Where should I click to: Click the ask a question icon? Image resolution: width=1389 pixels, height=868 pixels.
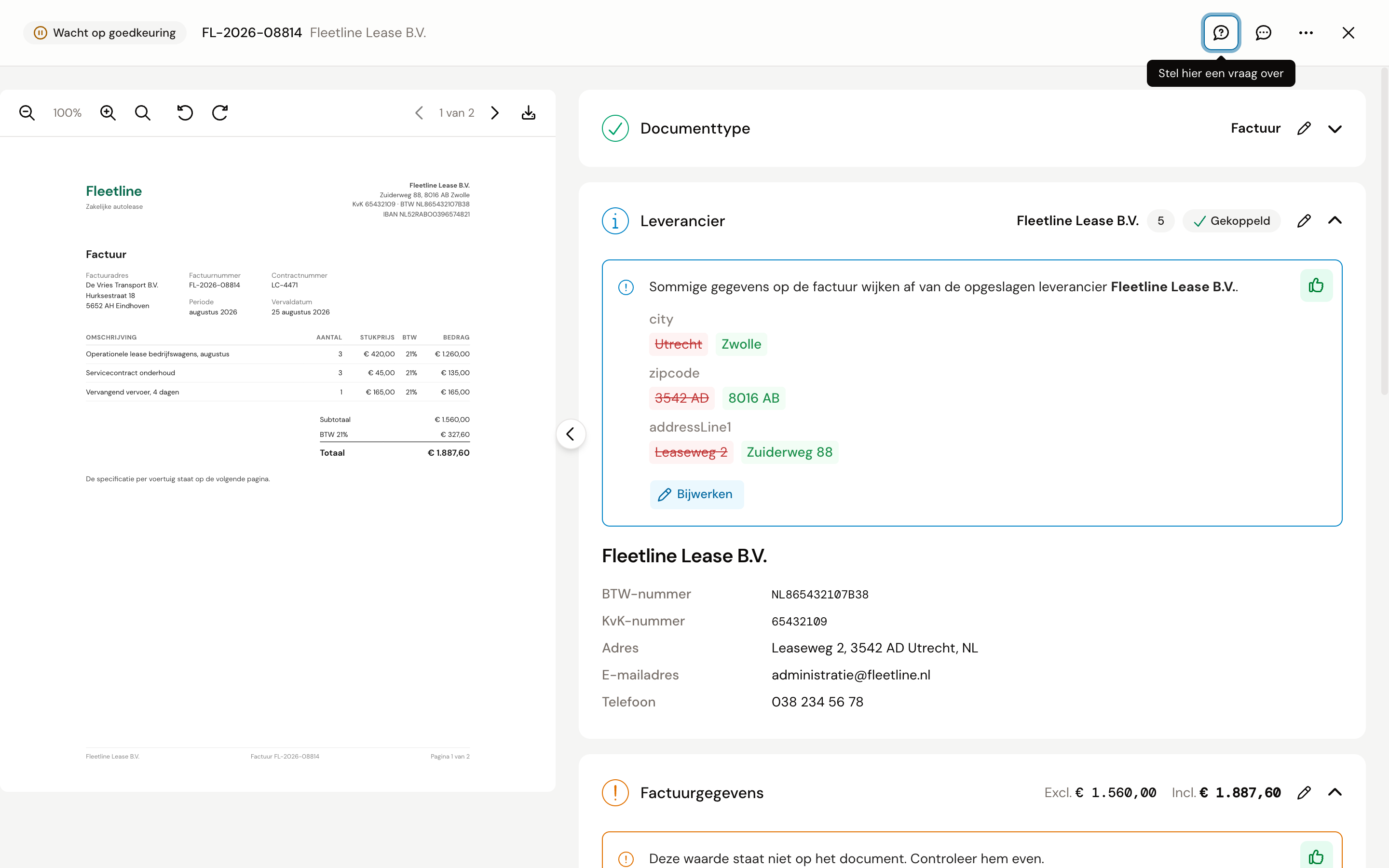pos(1221,33)
